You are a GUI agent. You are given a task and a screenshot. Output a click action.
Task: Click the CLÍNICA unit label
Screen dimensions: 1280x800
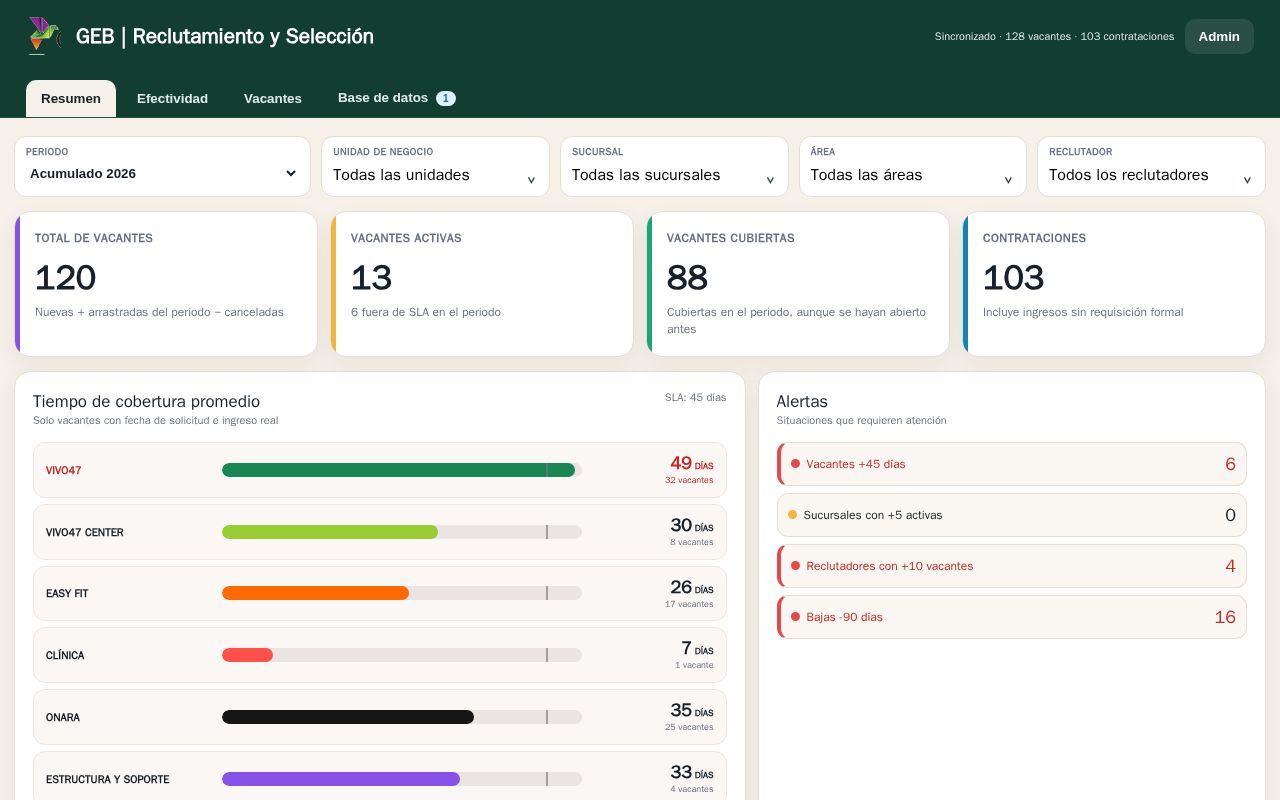(x=65, y=656)
